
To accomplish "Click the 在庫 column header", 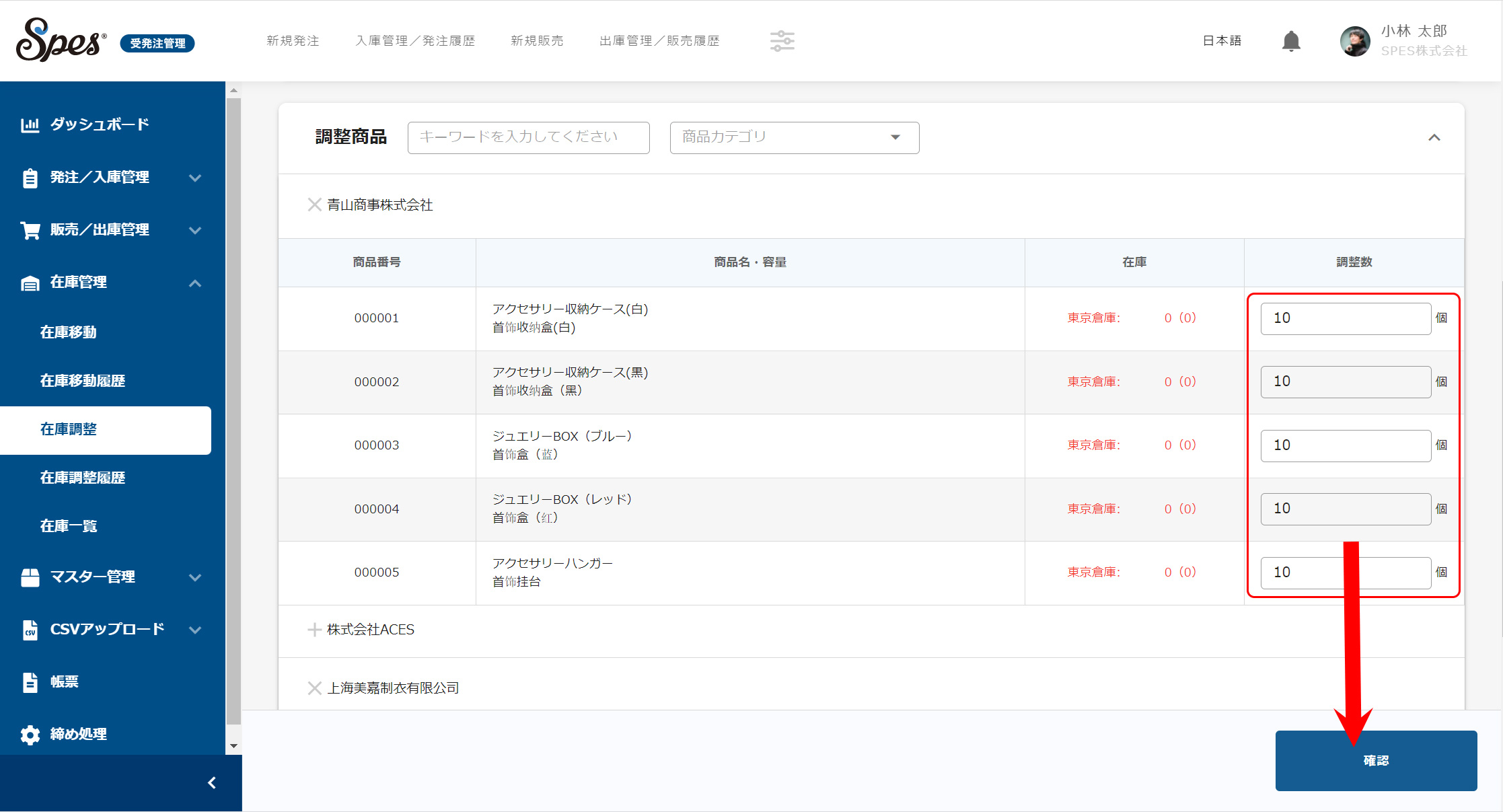I will click(x=1134, y=262).
